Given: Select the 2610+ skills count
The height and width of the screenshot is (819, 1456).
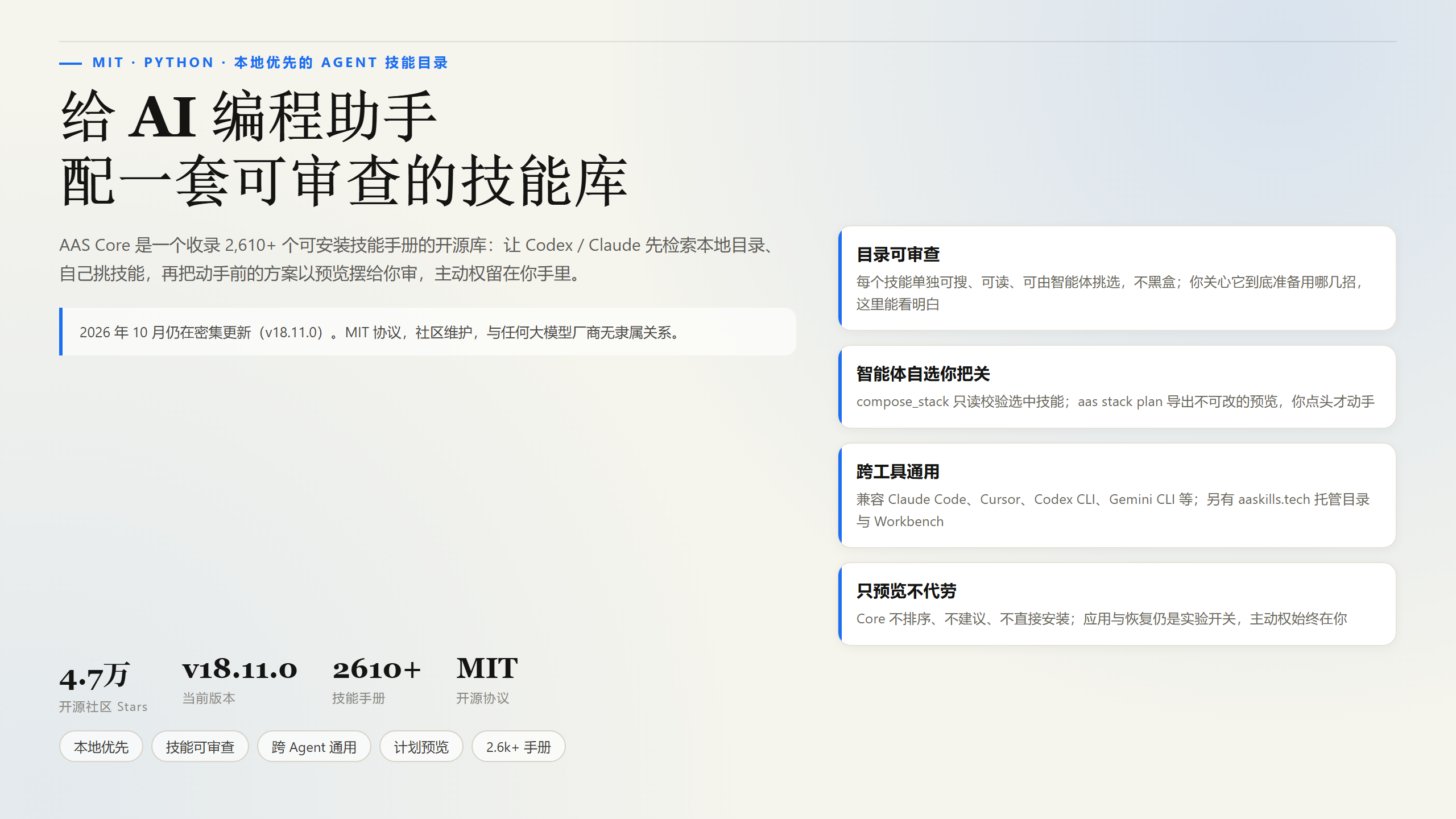Looking at the screenshot, I should pyautogui.click(x=377, y=668).
